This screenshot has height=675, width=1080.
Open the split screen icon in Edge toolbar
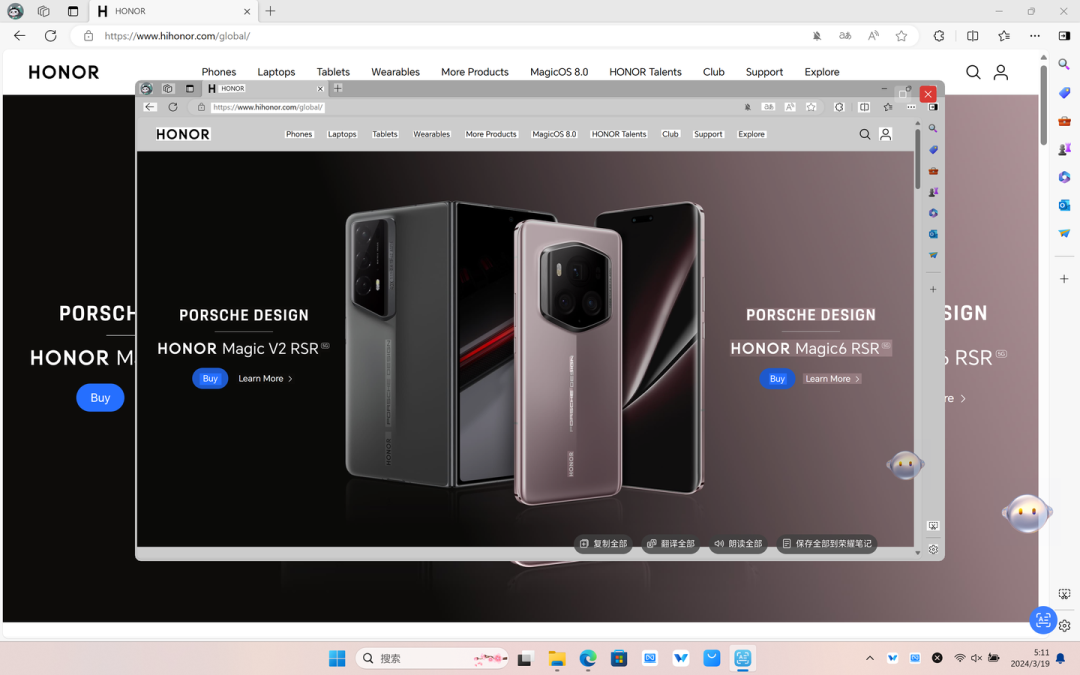[973, 36]
